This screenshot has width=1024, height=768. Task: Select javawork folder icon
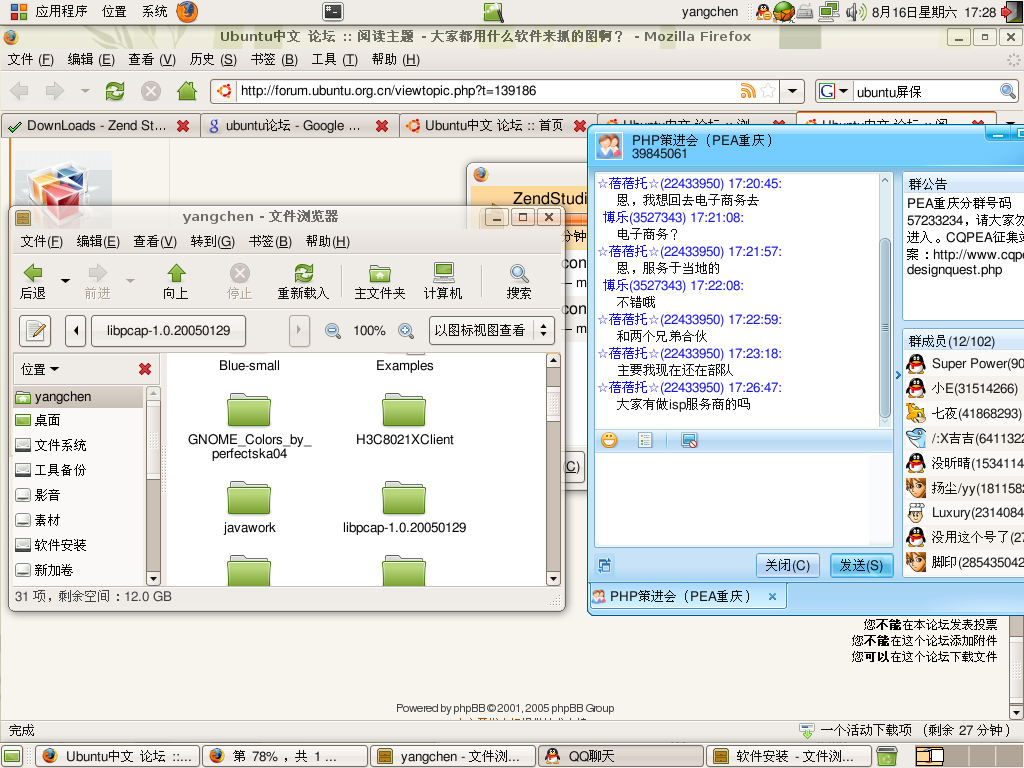click(x=249, y=498)
